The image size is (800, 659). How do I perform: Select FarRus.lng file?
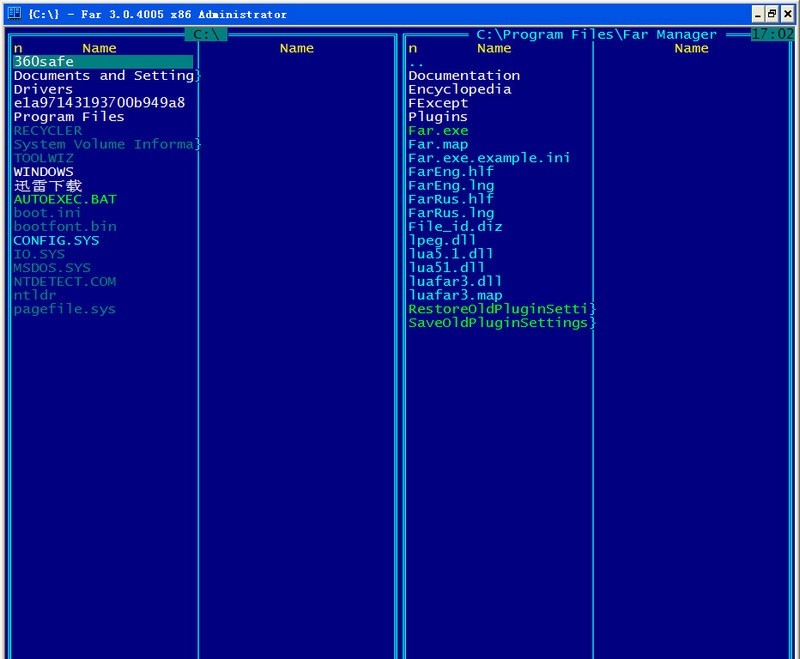point(451,213)
